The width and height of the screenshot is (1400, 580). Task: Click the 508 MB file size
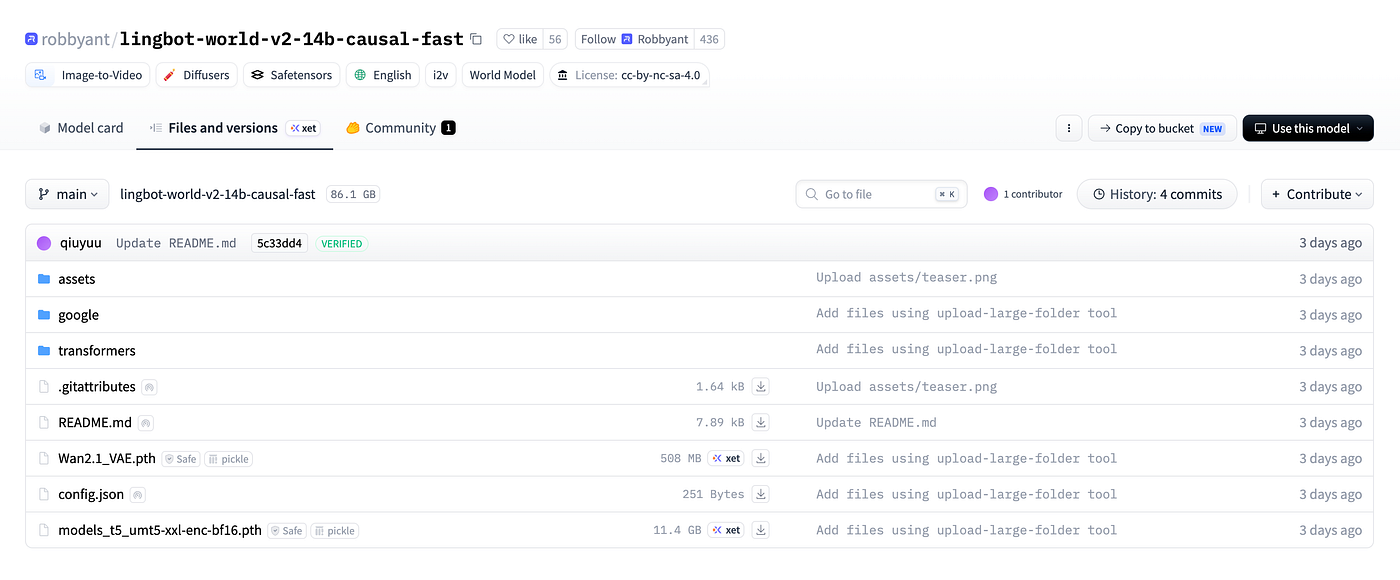coord(681,459)
